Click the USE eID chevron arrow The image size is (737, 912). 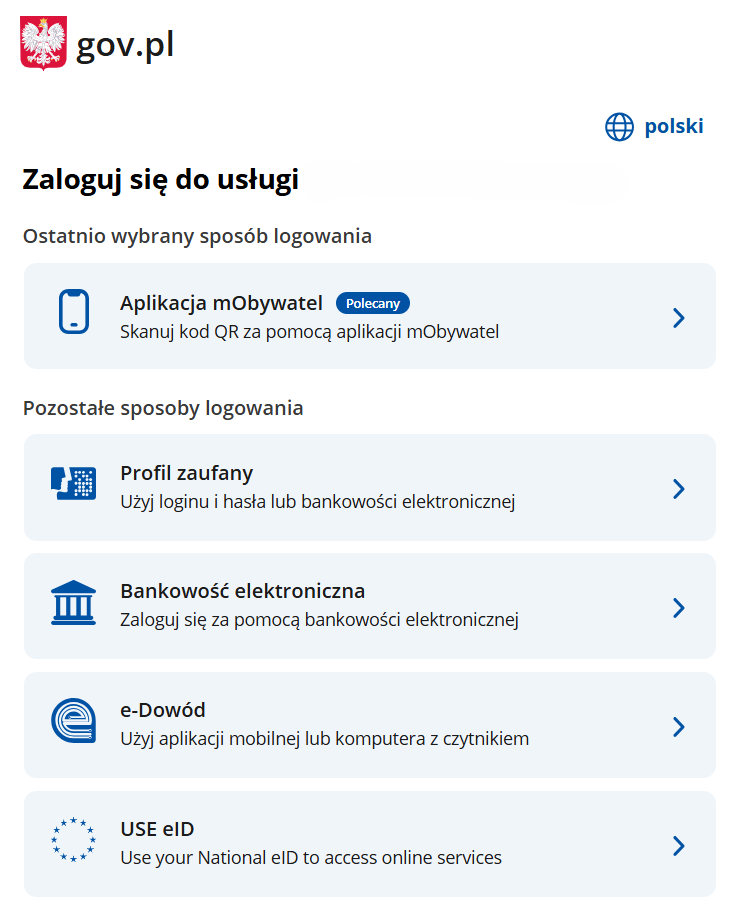click(679, 844)
